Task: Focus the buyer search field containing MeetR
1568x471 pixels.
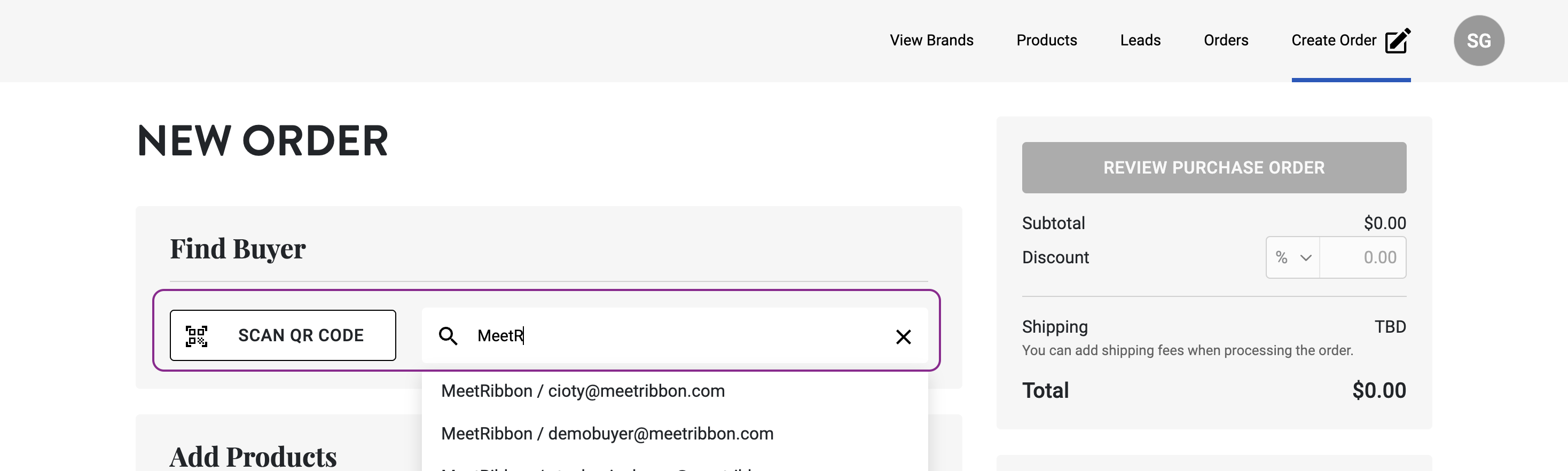Action: pyautogui.click(x=670, y=336)
